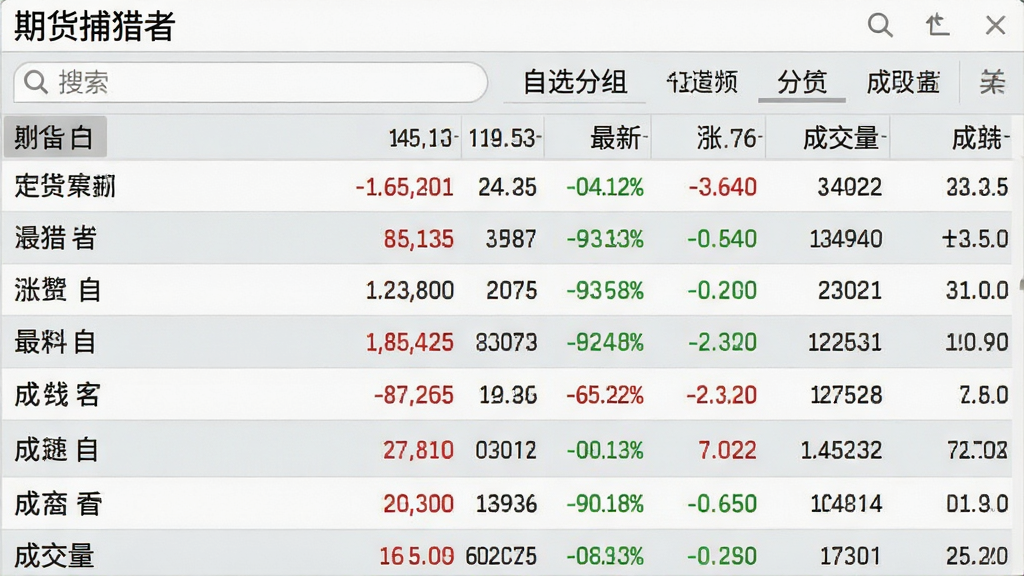1024x576 pixels.
Task: Close the 期货捕猎者 window
Action: tap(995, 25)
